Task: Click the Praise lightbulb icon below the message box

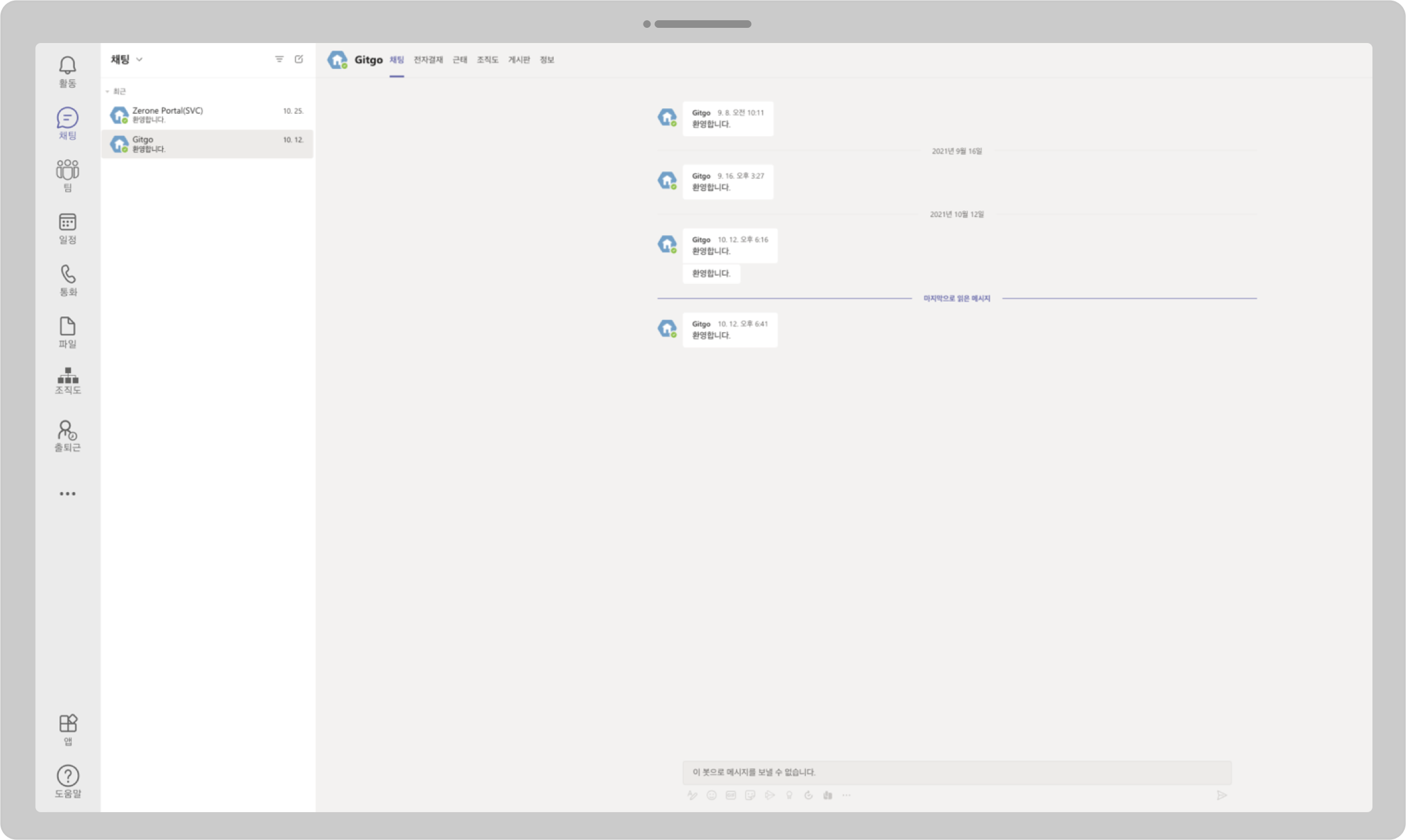Action: pos(789,795)
